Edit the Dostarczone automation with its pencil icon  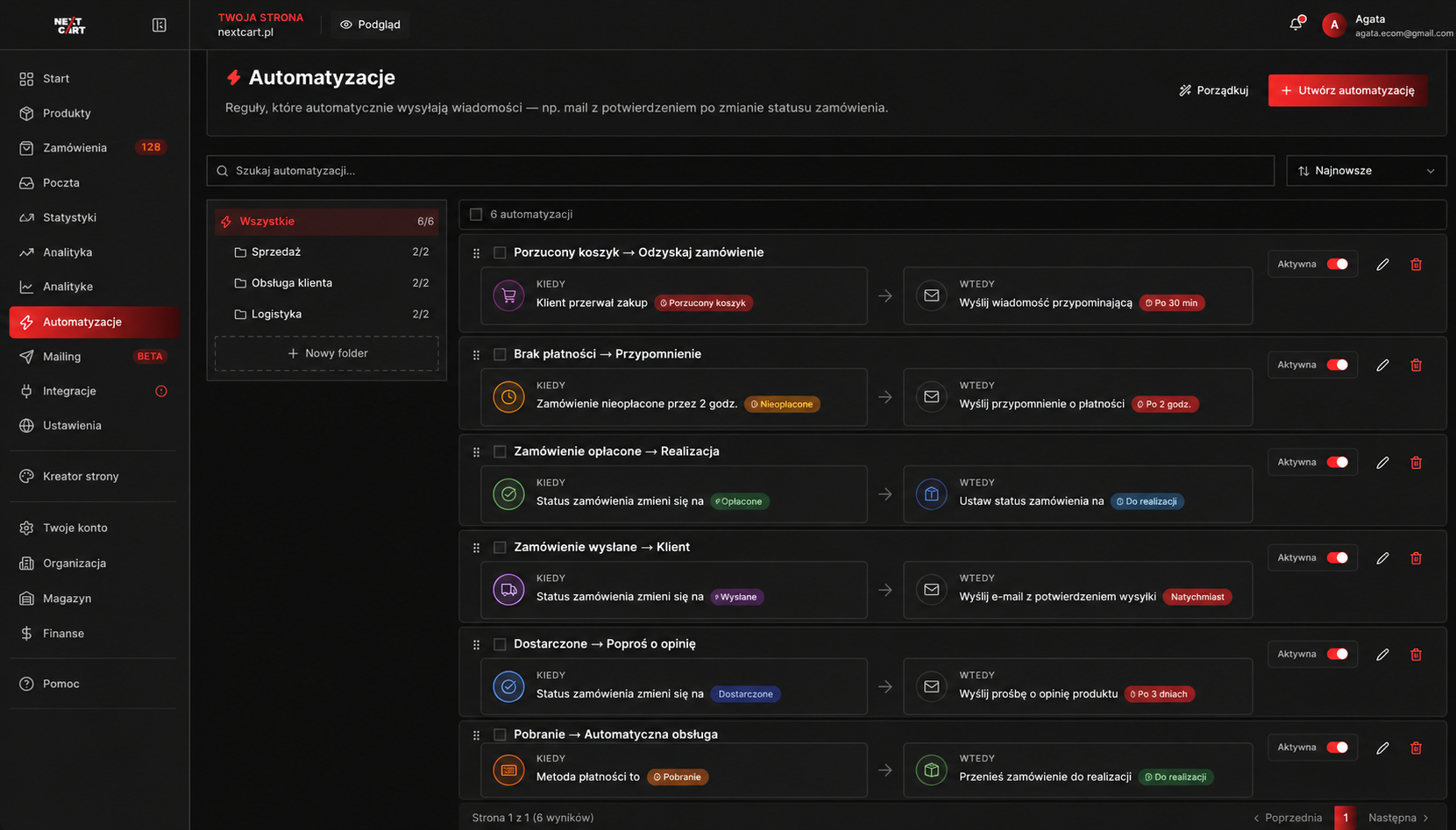1382,655
